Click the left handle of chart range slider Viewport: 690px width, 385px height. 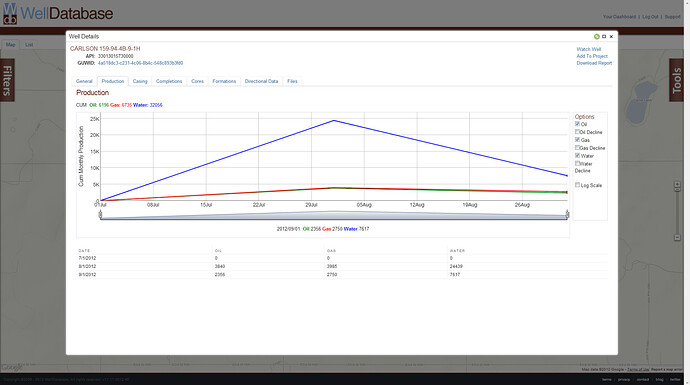point(101,214)
